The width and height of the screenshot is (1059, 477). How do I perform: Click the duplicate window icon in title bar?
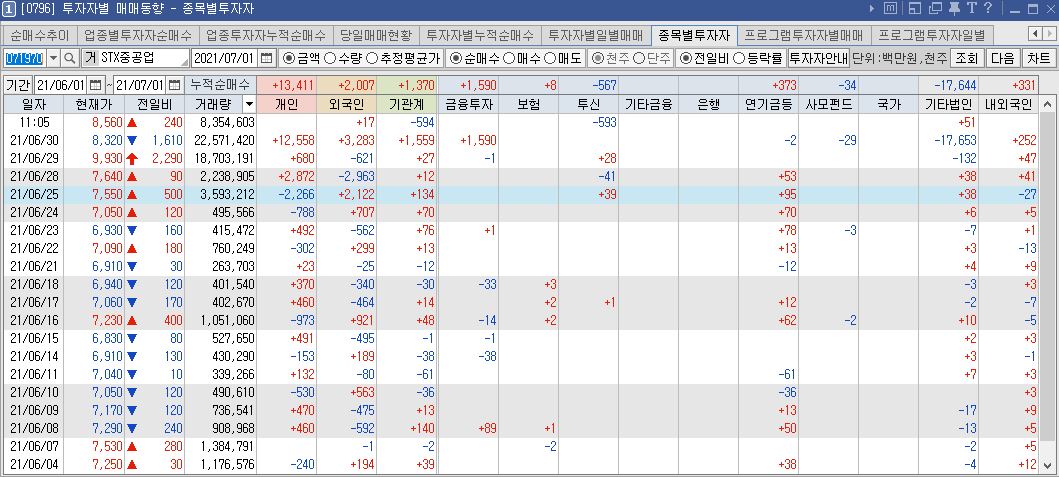click(x=935, y=9)
